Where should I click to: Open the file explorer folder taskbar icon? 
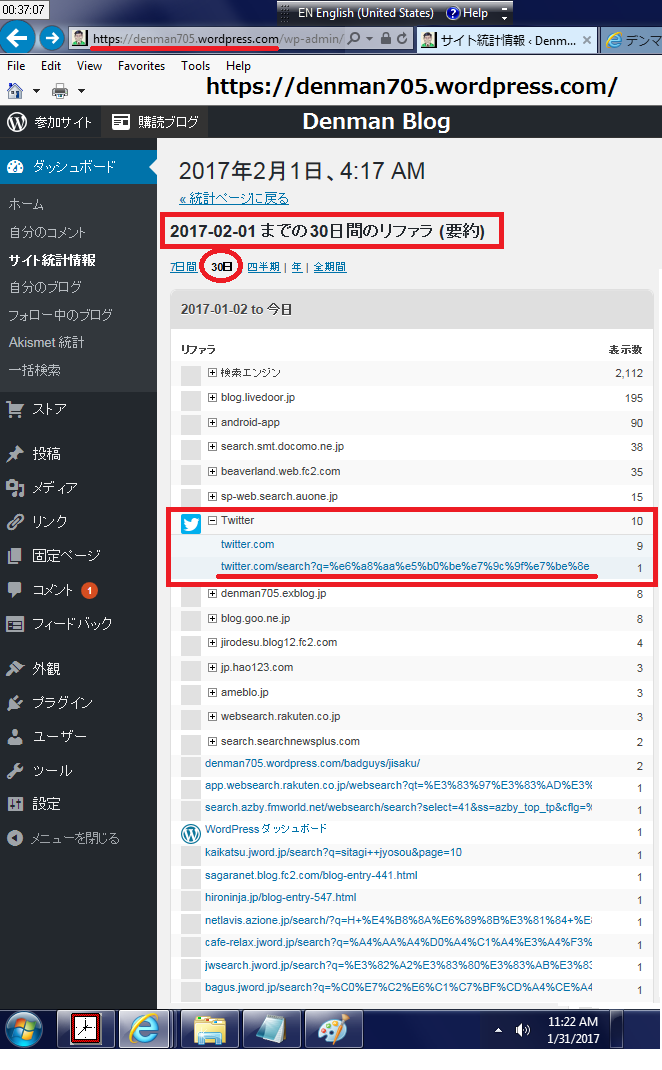tap(209, 1029)
